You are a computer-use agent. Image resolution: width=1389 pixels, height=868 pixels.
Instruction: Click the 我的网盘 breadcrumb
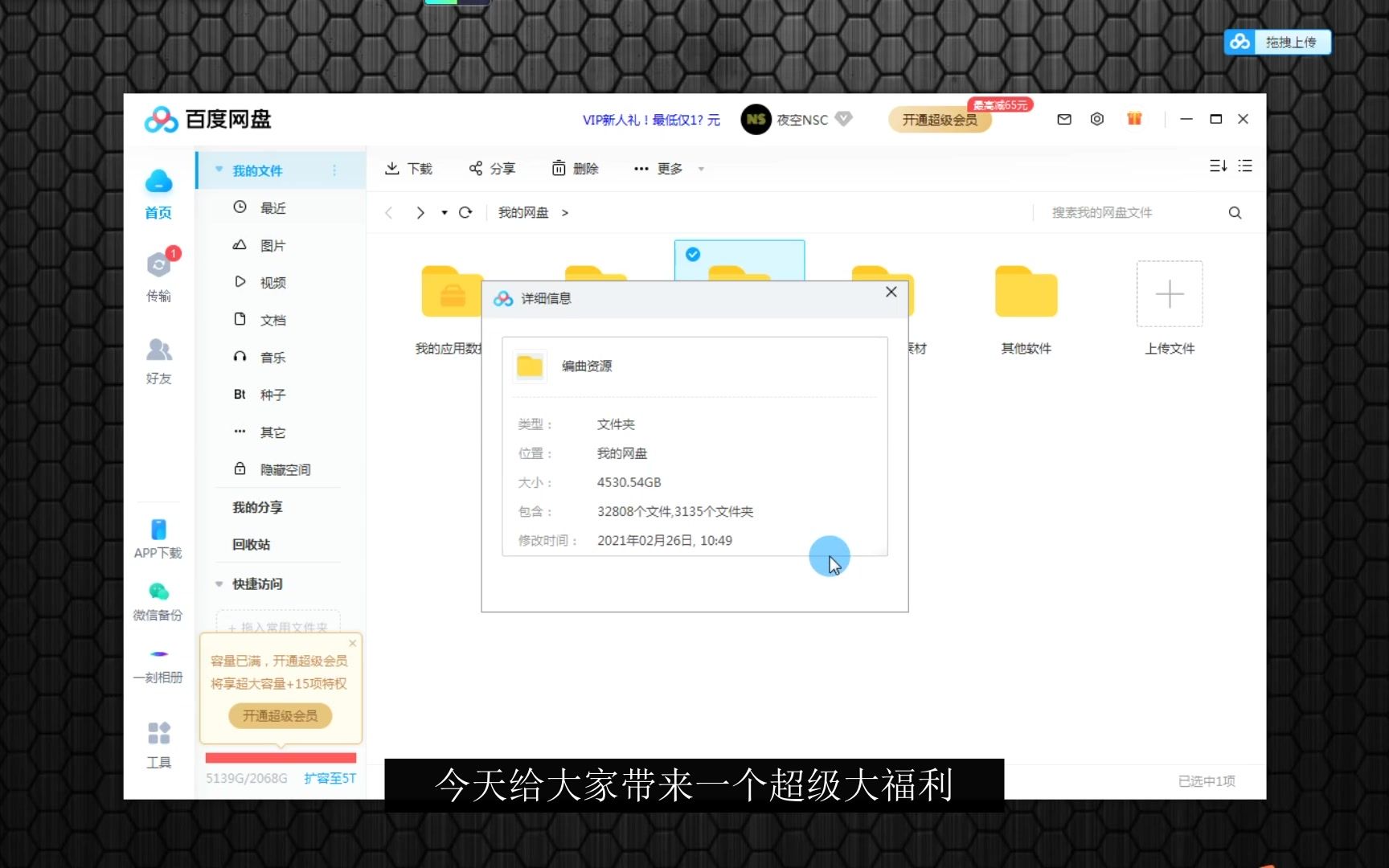click(523, 212)
